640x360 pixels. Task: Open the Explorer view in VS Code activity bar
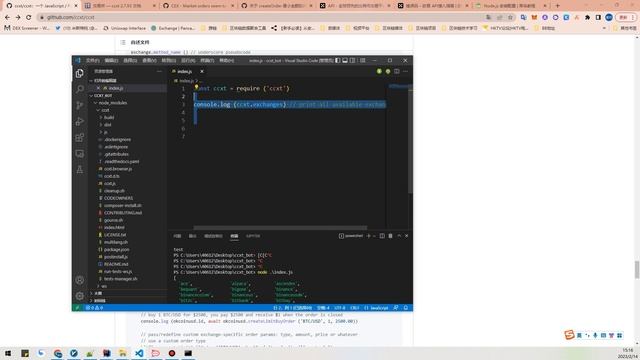click(x=80, y=73)
